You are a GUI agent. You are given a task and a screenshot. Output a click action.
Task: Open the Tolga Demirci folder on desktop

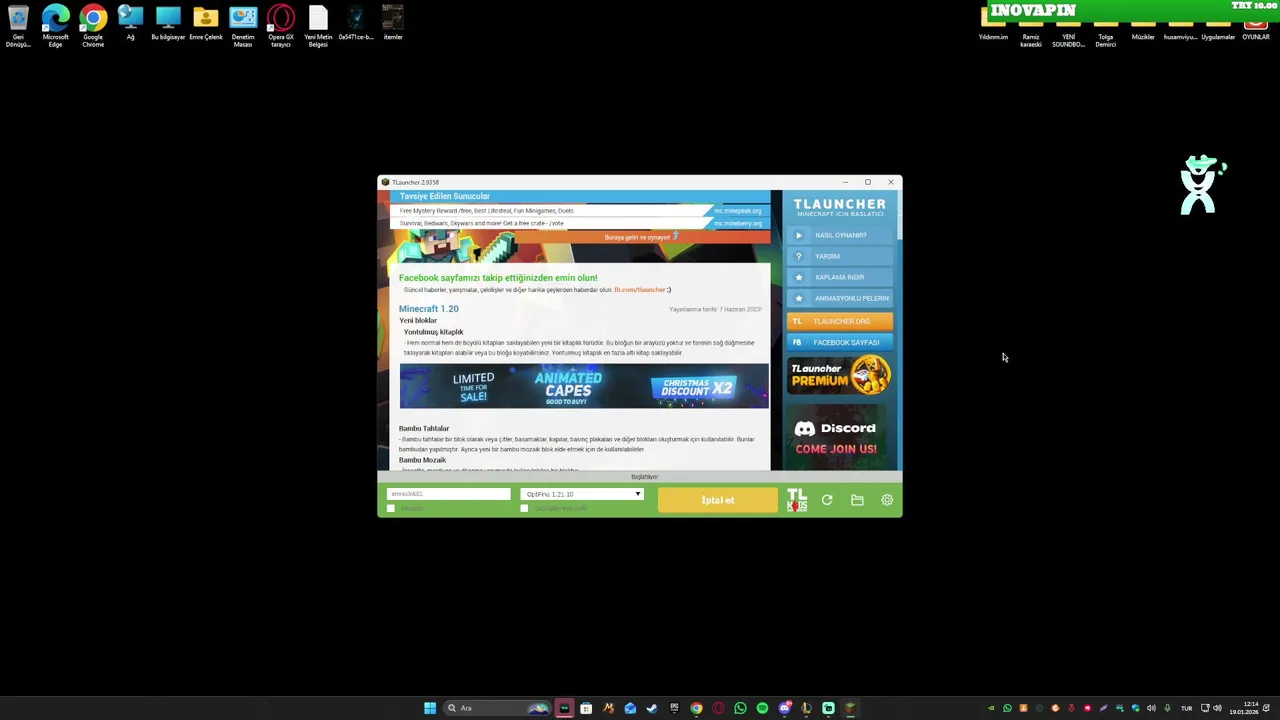[1105, 35]
